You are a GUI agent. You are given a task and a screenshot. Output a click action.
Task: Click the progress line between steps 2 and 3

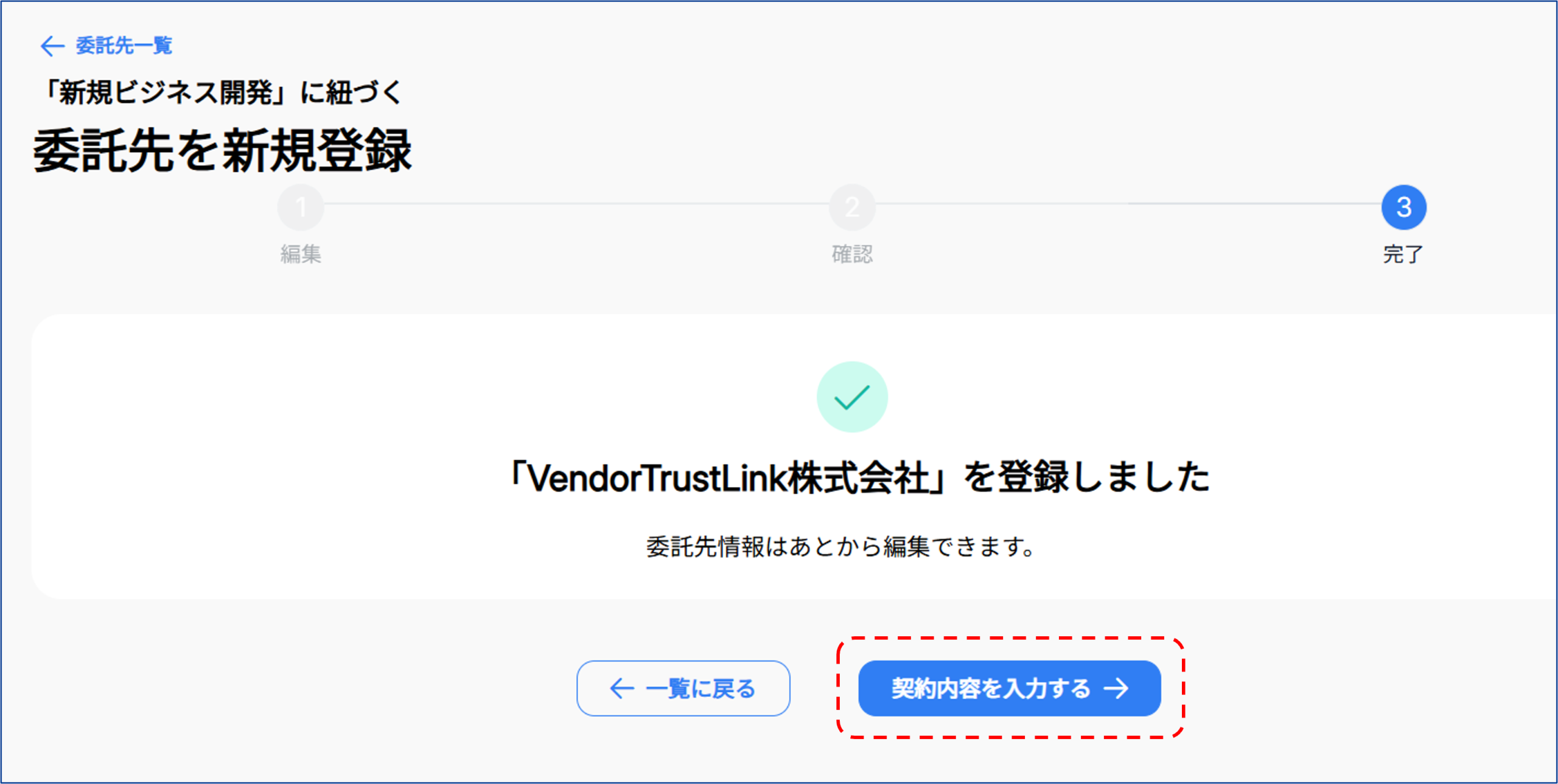1128,204
